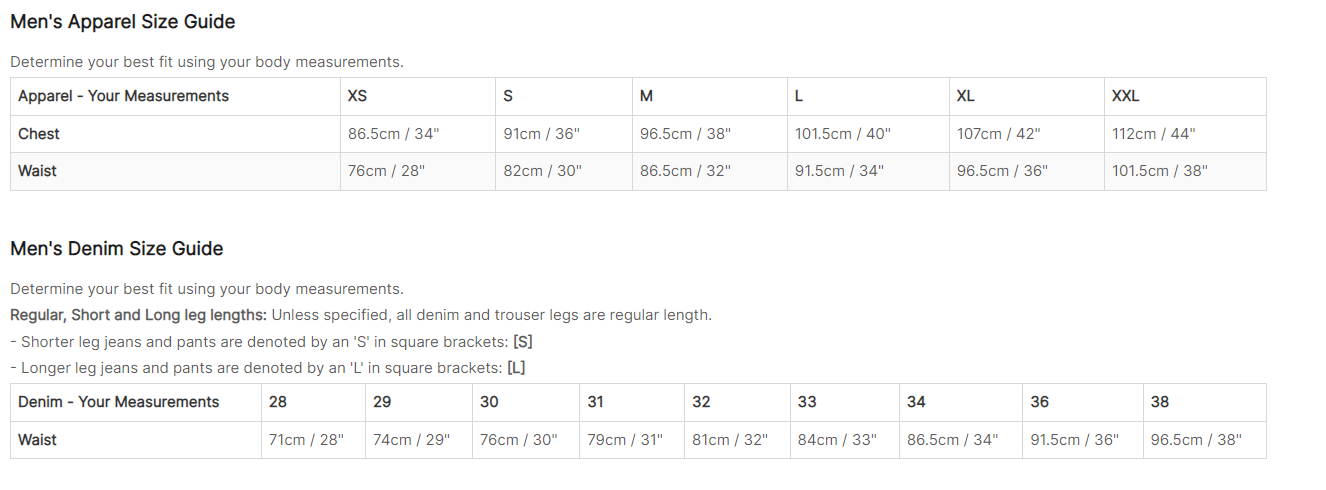Viewport: 1326px width, 490px height.
Task: Click the Men's Apparel Size Guide heading
Action: [123, 21]
